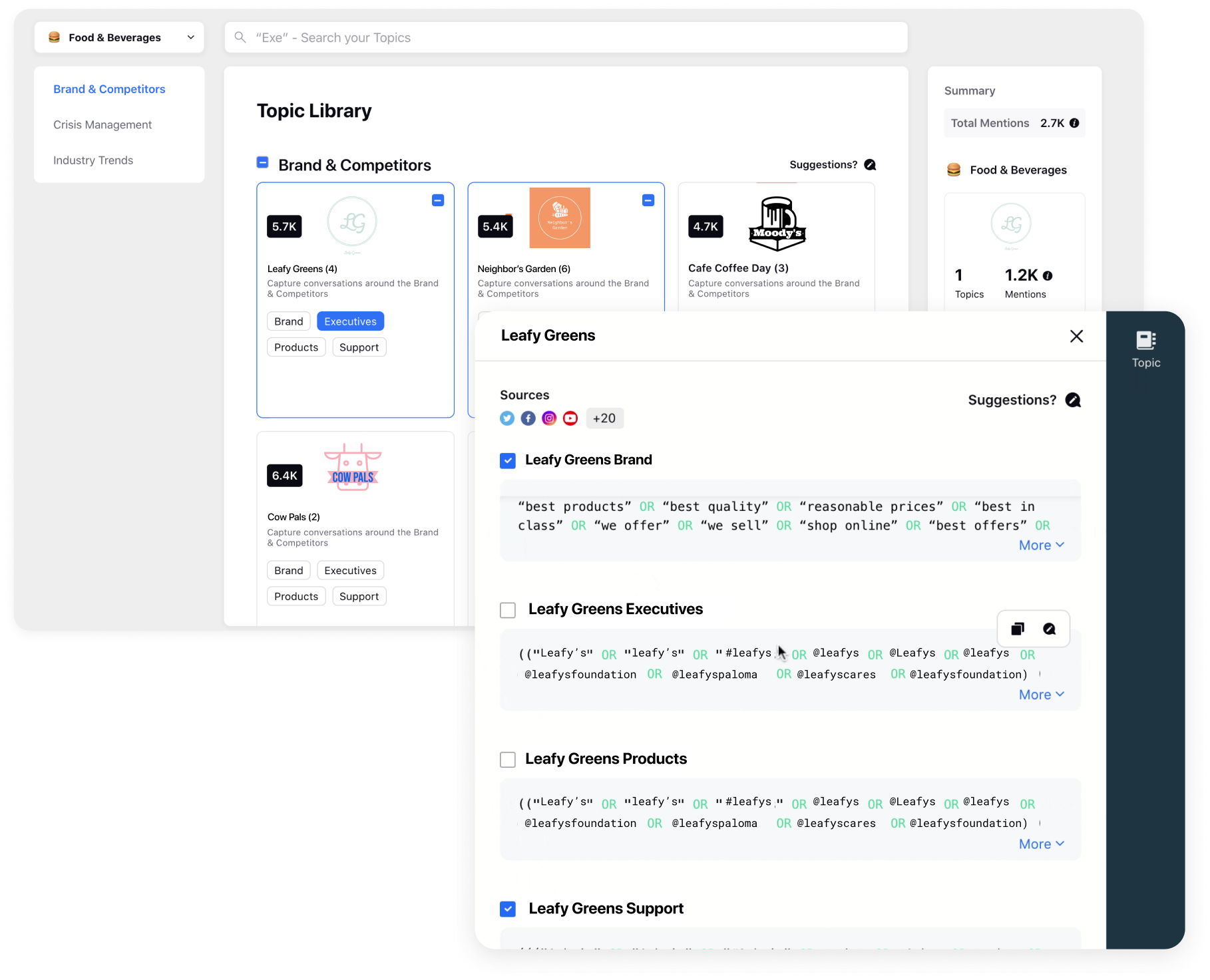The image size is (1210, 980).
Task: Click the Instagram source icon
Action: click(549, 418)
